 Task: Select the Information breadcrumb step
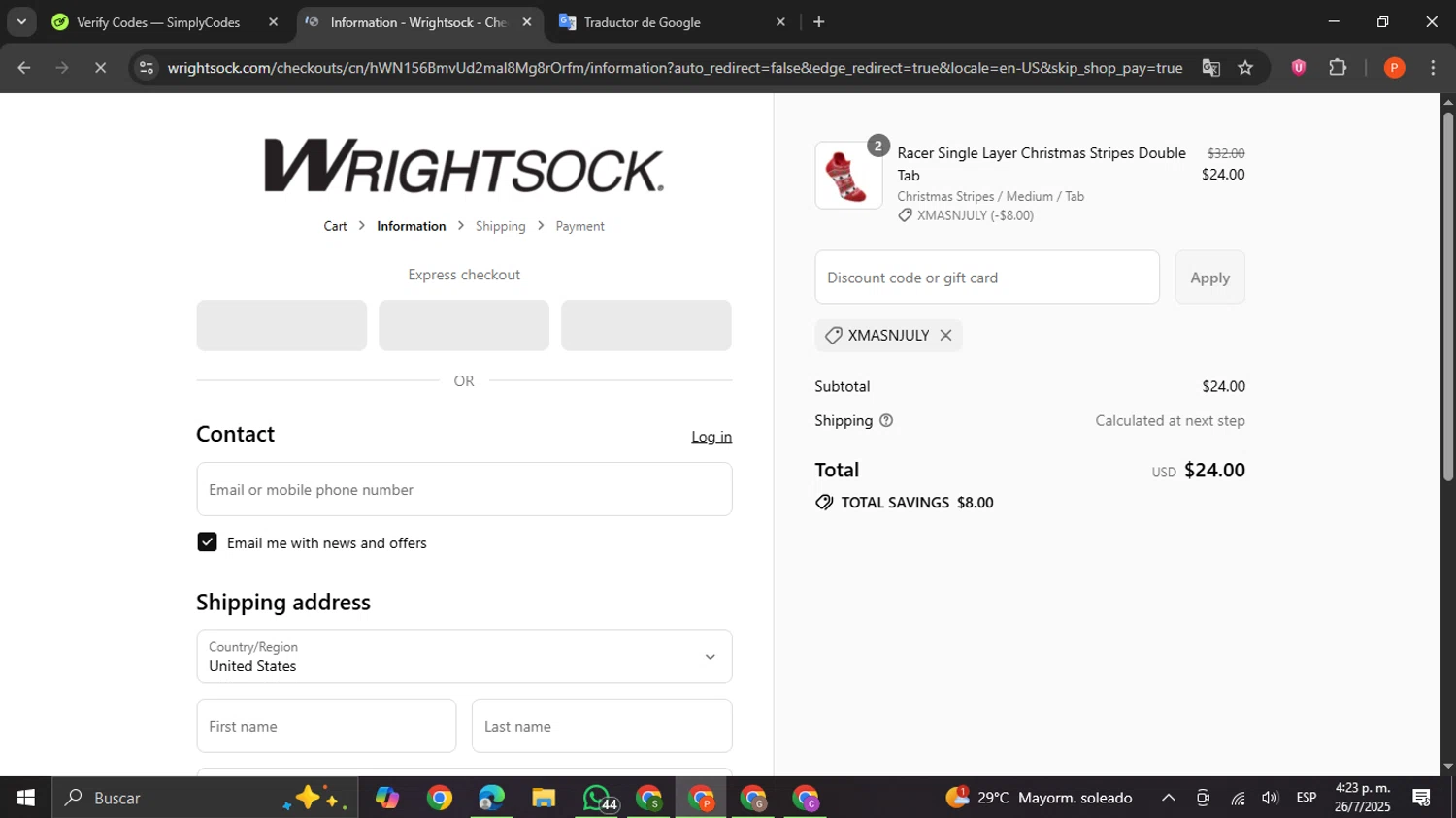pos(412,226)
